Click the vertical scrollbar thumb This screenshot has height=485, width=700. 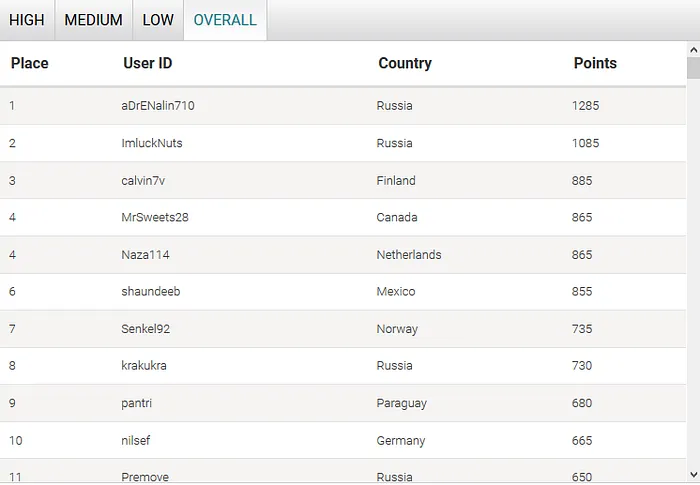693,68
